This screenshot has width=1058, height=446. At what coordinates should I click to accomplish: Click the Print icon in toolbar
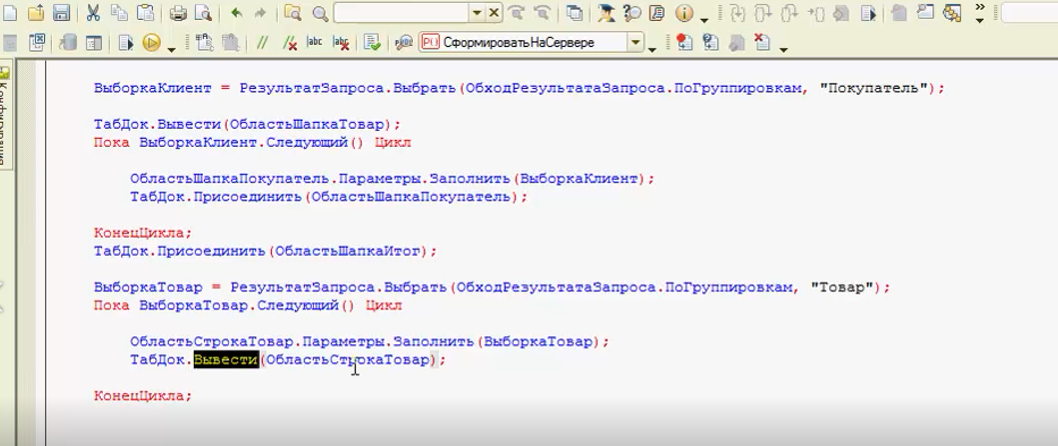click(178, 14)
